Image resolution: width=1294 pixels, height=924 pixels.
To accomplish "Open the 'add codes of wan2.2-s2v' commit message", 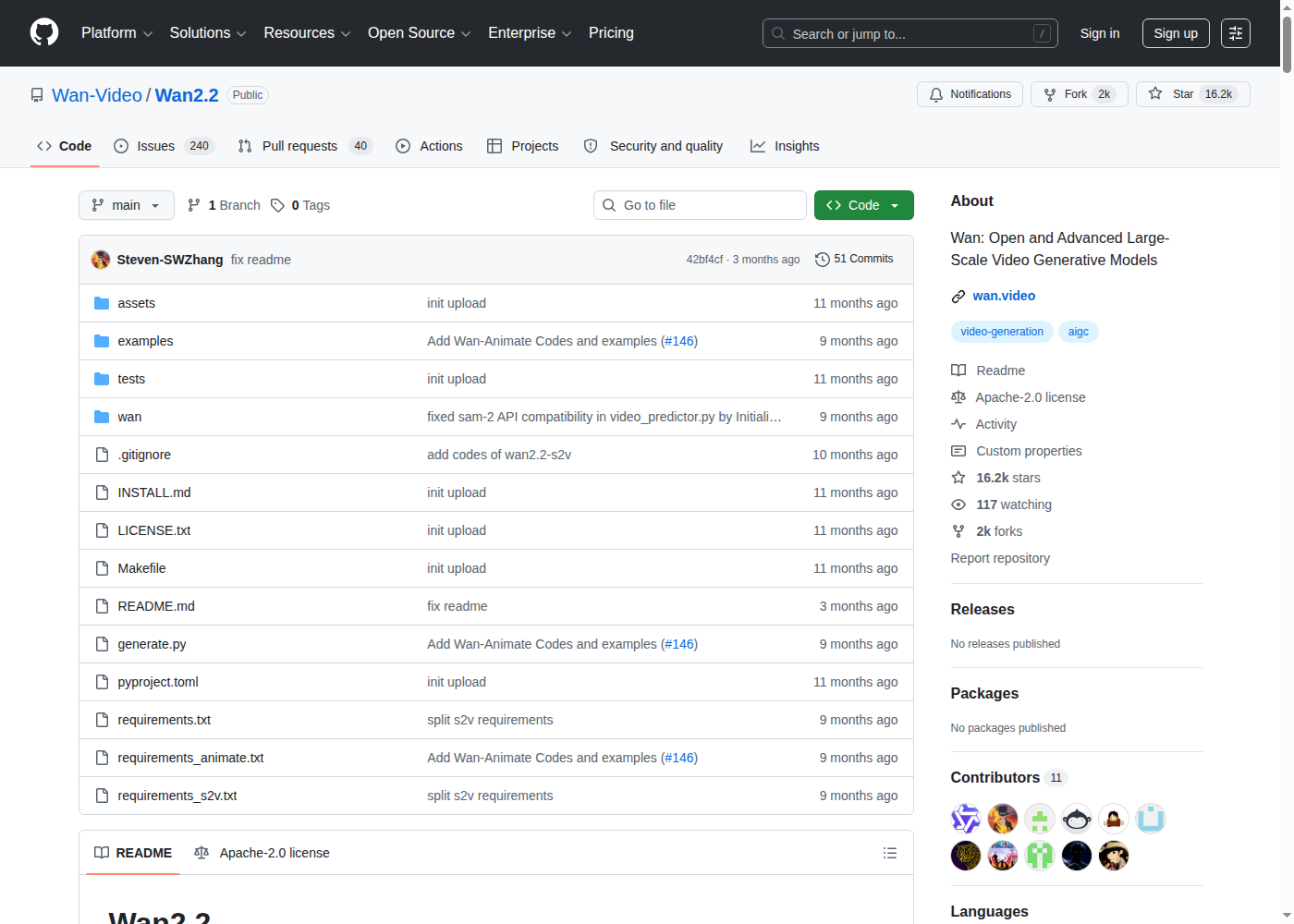I will [499, 455].
